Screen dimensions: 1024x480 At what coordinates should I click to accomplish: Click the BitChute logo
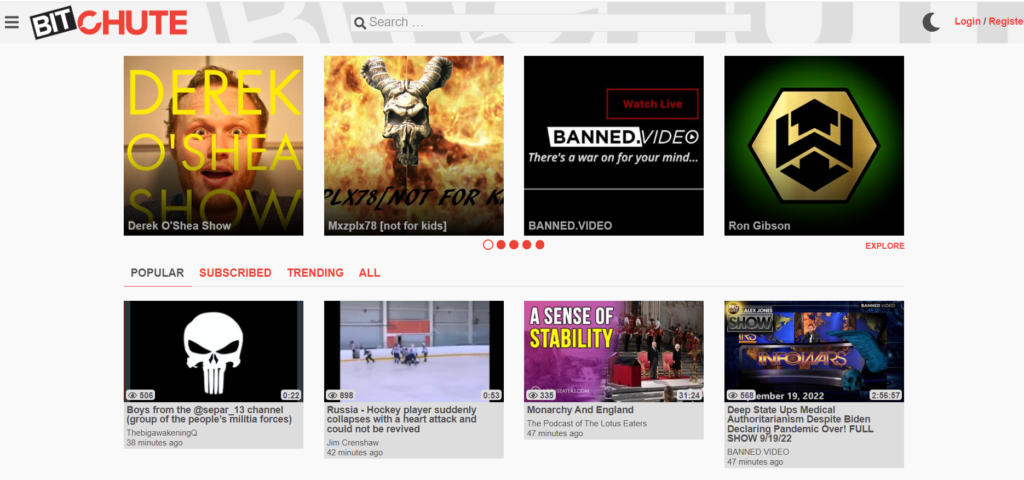108,22
